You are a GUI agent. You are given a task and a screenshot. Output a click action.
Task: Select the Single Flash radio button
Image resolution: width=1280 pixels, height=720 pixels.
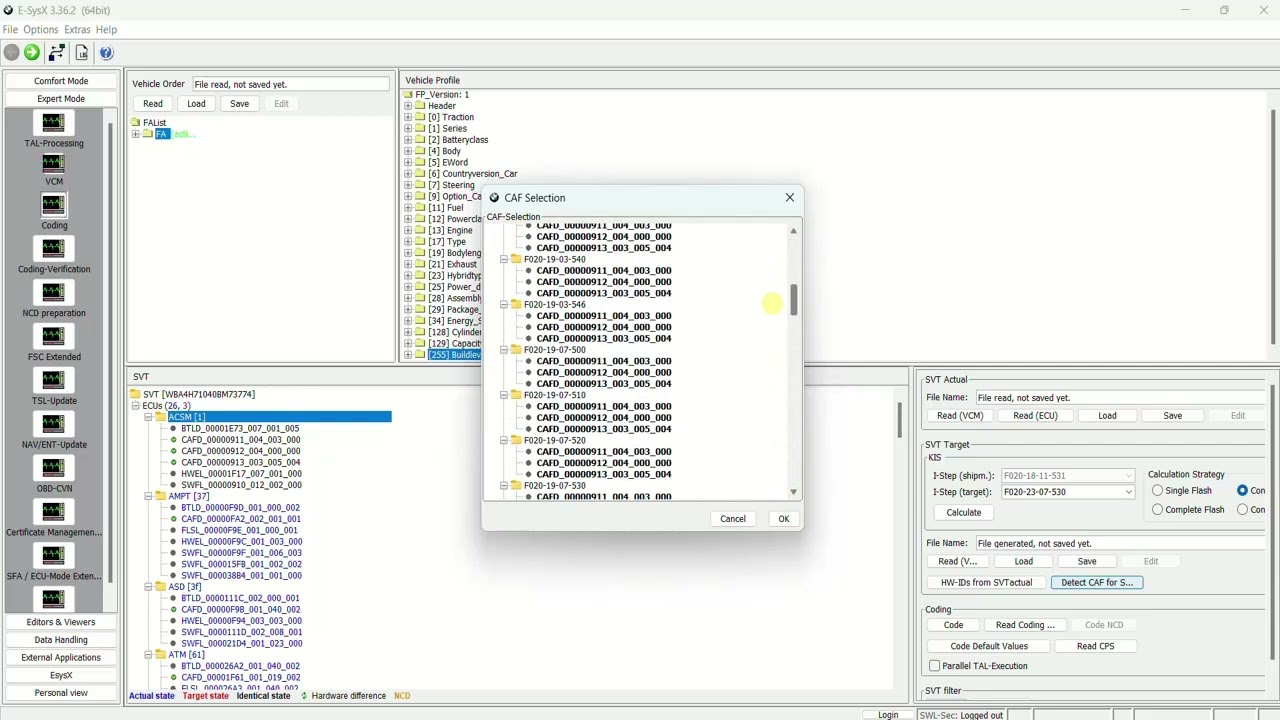pyautogui.click(x=1157, y=491)
